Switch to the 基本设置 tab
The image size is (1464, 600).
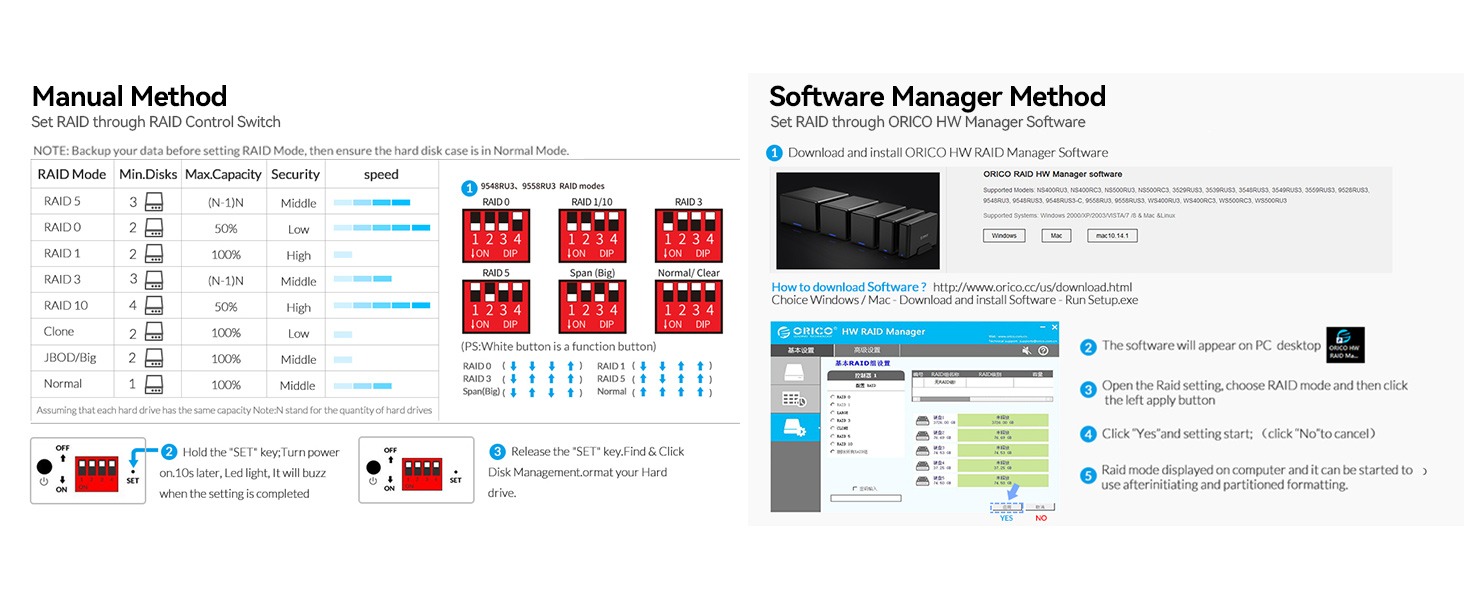click(800, 350)
